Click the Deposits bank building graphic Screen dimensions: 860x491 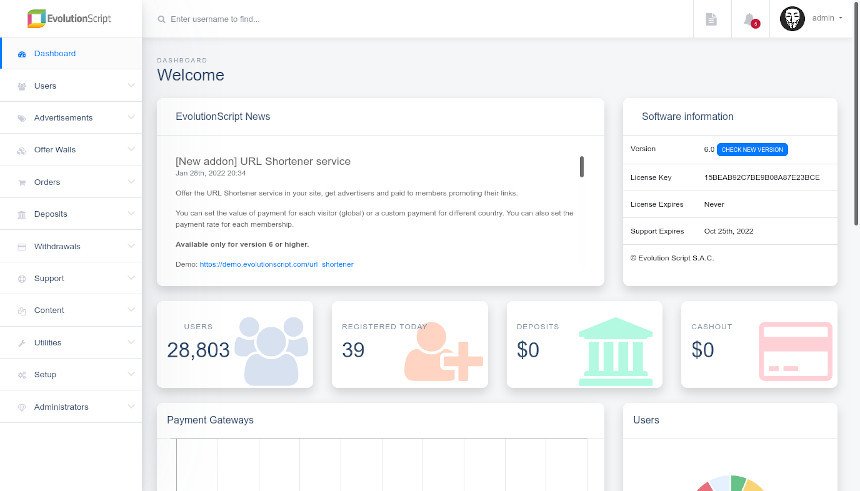click(x=615, y=352)
